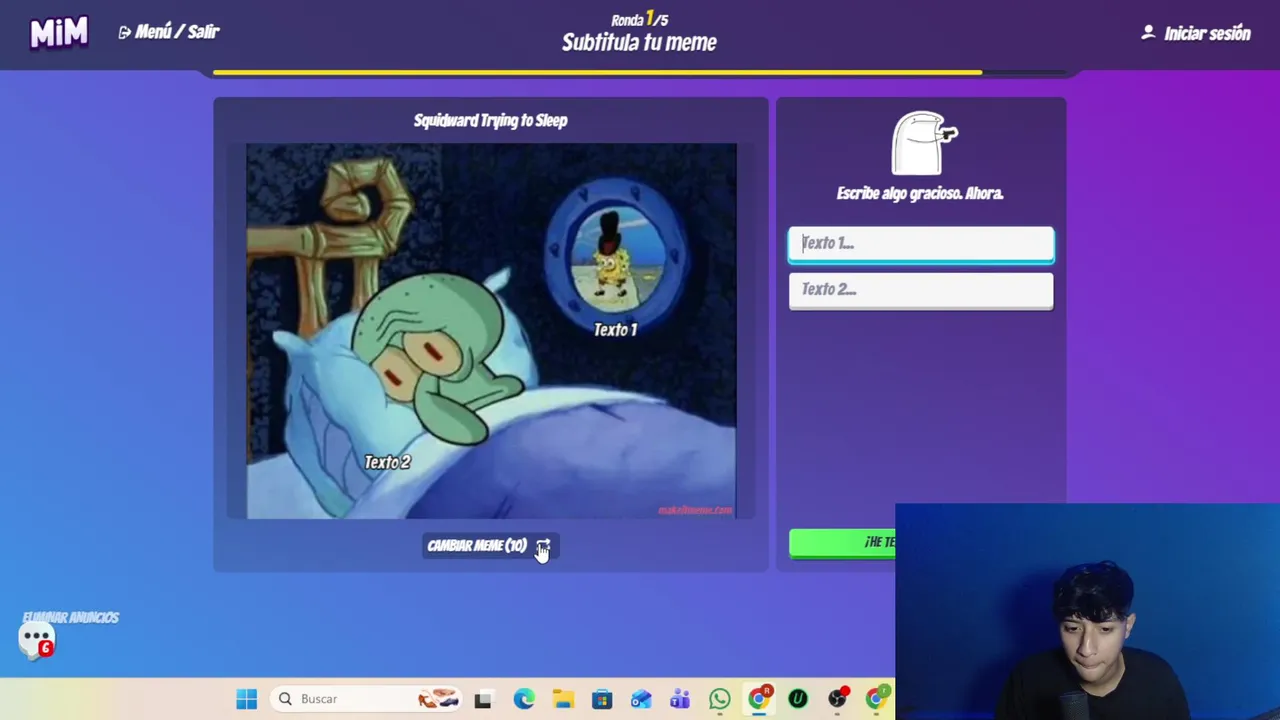Open Microsoft Store from the taskbar
1280x720 pixels.
click(x=602, y=699)
